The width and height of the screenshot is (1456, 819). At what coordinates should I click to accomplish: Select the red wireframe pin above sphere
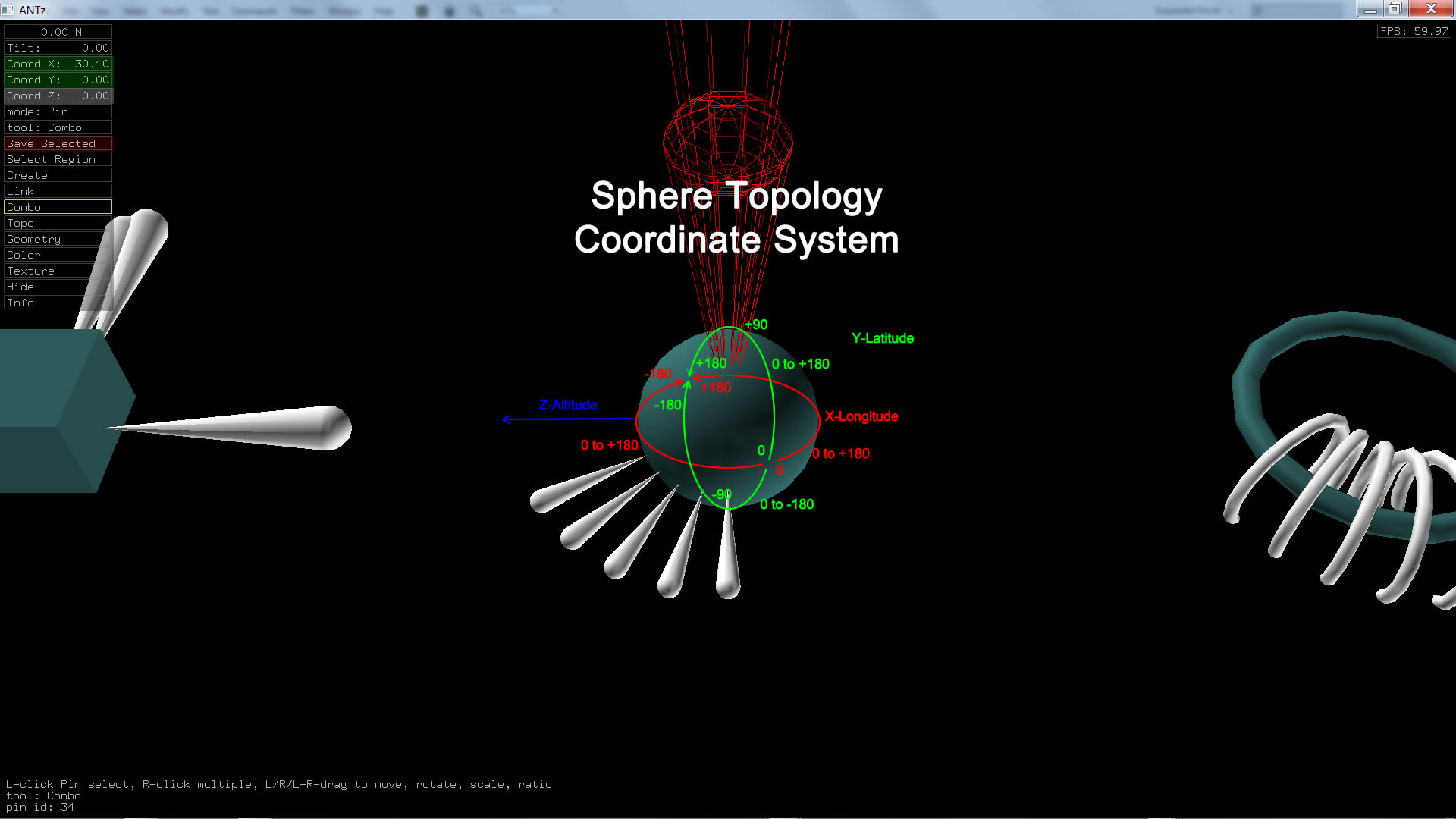728,136
